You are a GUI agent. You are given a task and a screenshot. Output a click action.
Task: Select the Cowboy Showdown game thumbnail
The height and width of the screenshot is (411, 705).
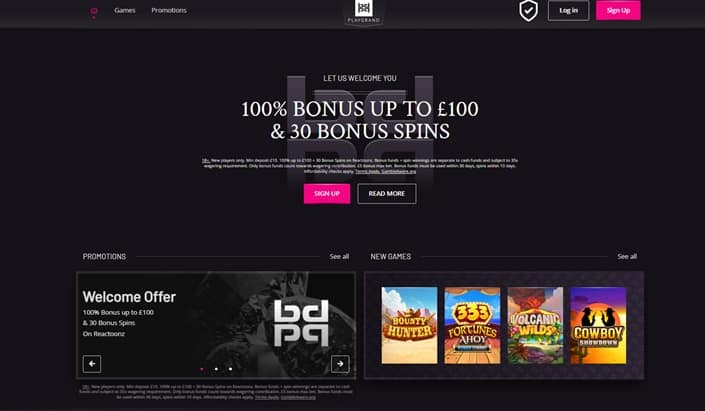[x=598, y=325]
